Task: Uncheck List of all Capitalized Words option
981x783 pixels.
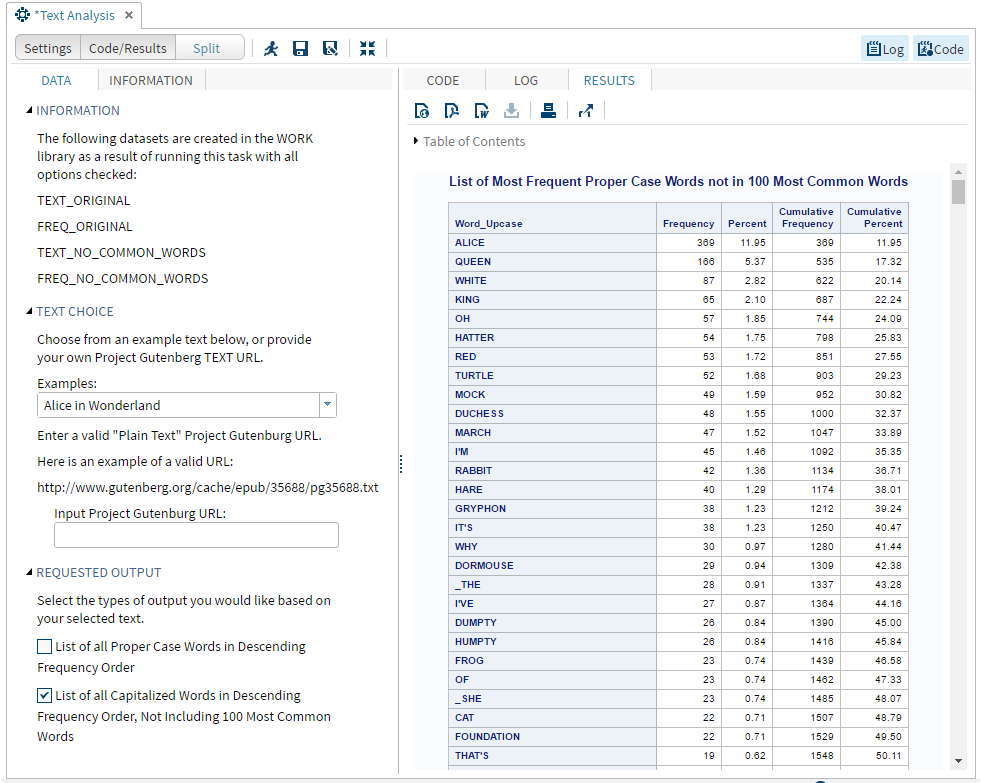Action: [45, 696]
